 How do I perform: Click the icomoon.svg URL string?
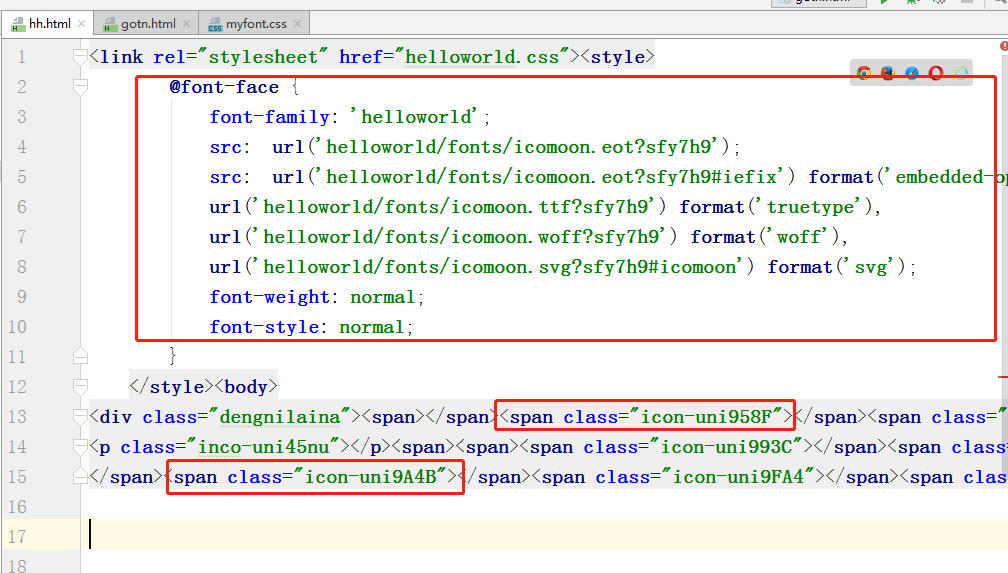tap(498, 267)
